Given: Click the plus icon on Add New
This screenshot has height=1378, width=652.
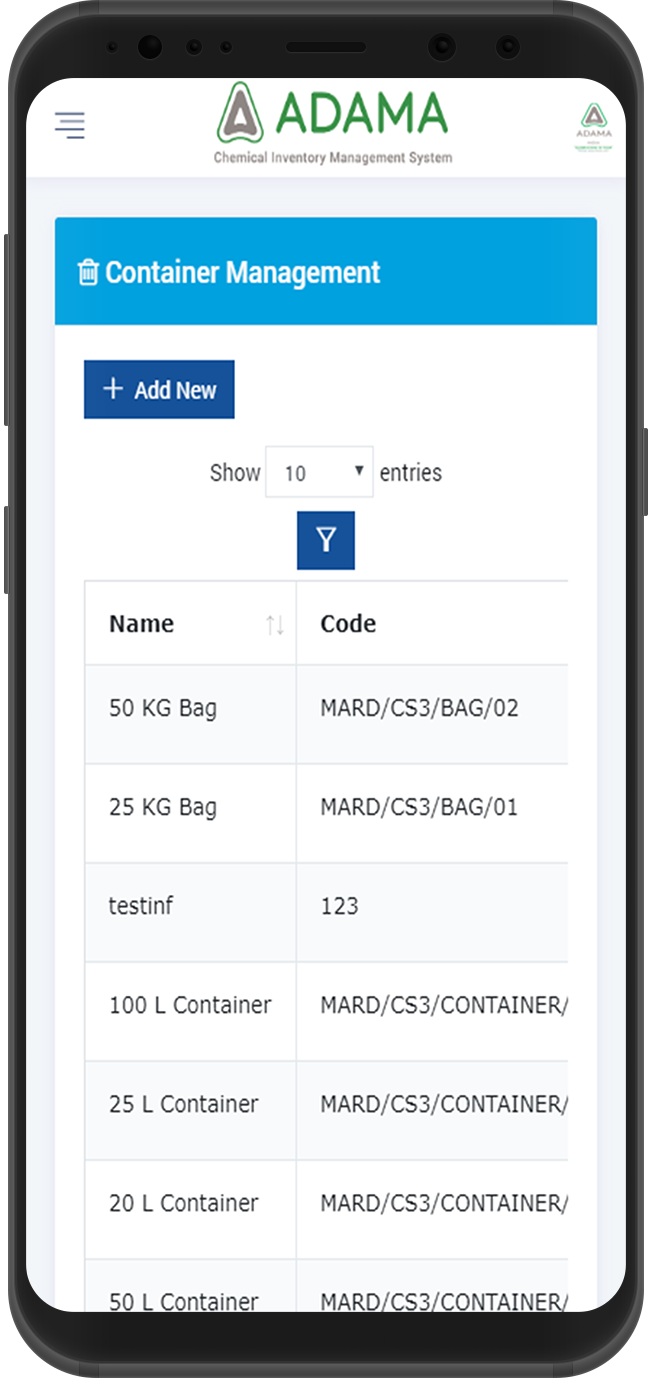Looking at the screenshot, I should click(x=113, y=389).
